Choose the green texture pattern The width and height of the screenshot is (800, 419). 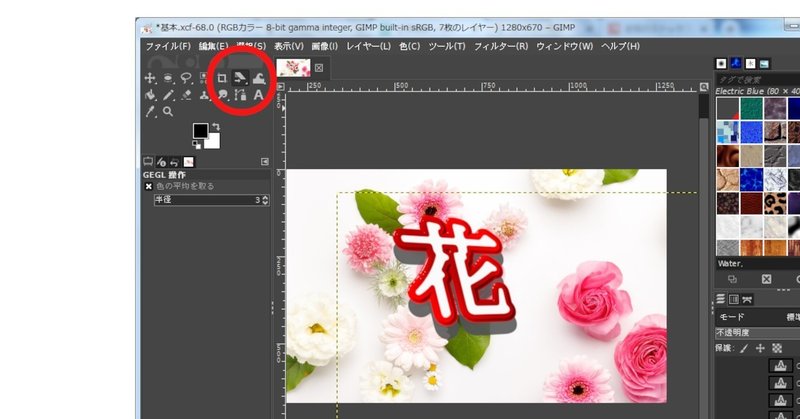click(751, 108)
